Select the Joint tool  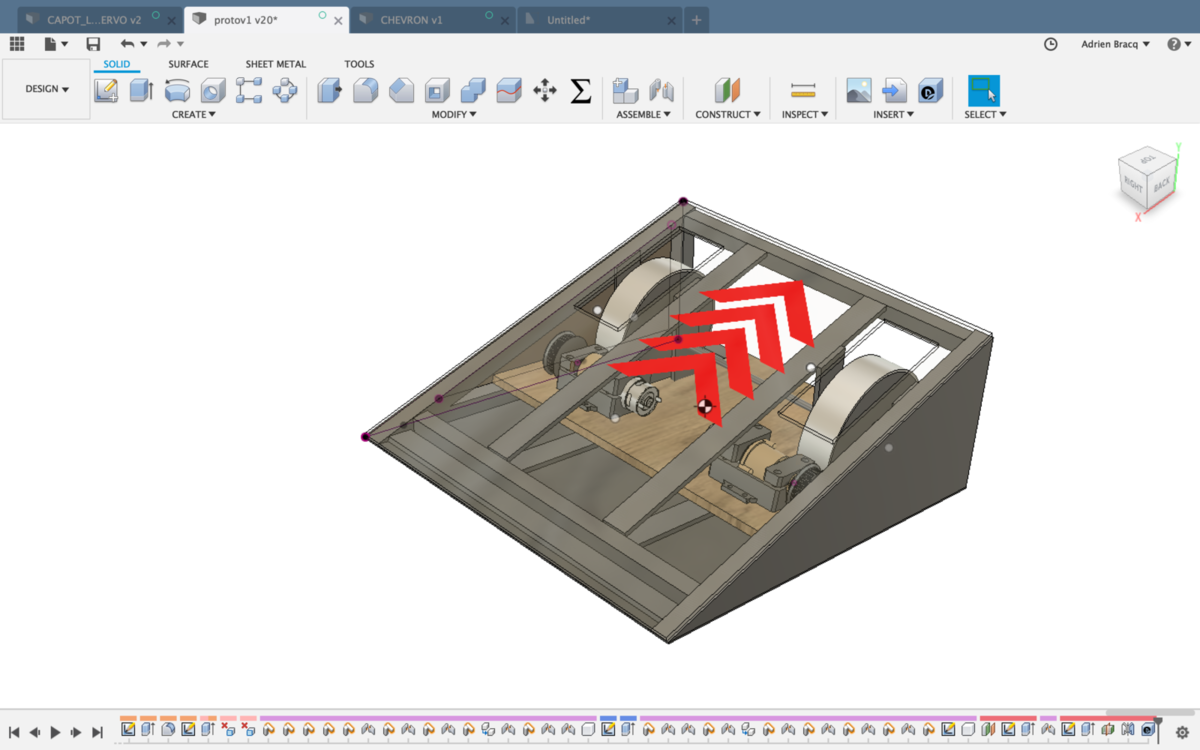(x=661, y=91)
